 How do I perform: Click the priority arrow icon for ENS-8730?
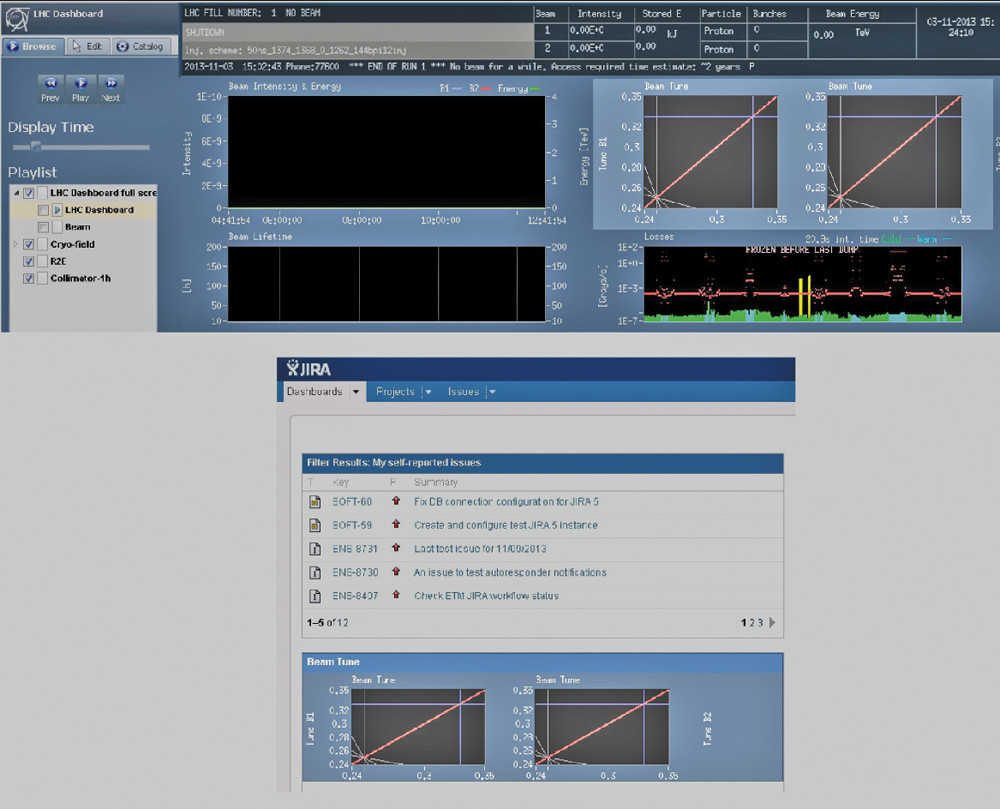pos(396,572)
